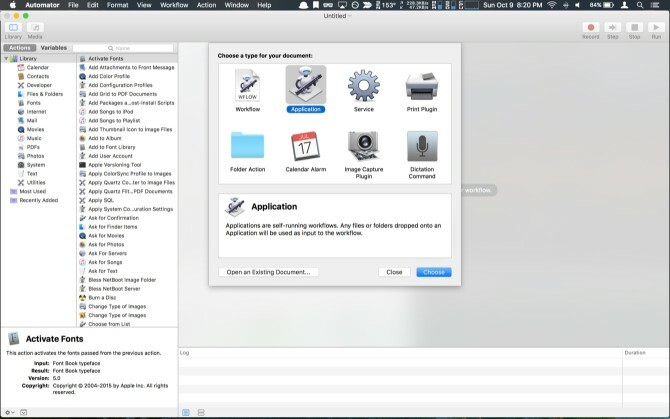The image size is (670, 419).
Task: Show the log view icon
Action: 186,413
